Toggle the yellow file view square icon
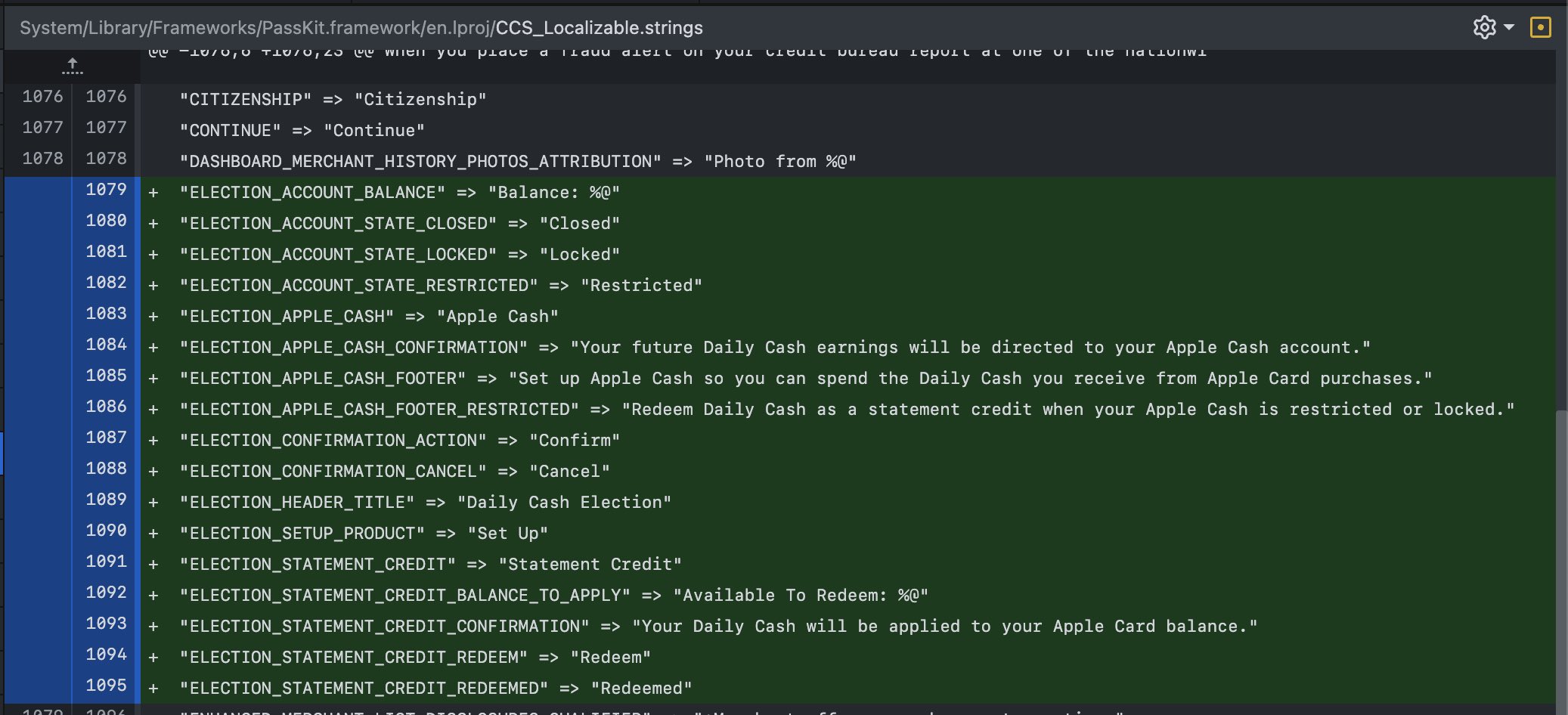The width and height of the screenshot is (1568, 715). pyautogui.click(x=1540, y=27)
